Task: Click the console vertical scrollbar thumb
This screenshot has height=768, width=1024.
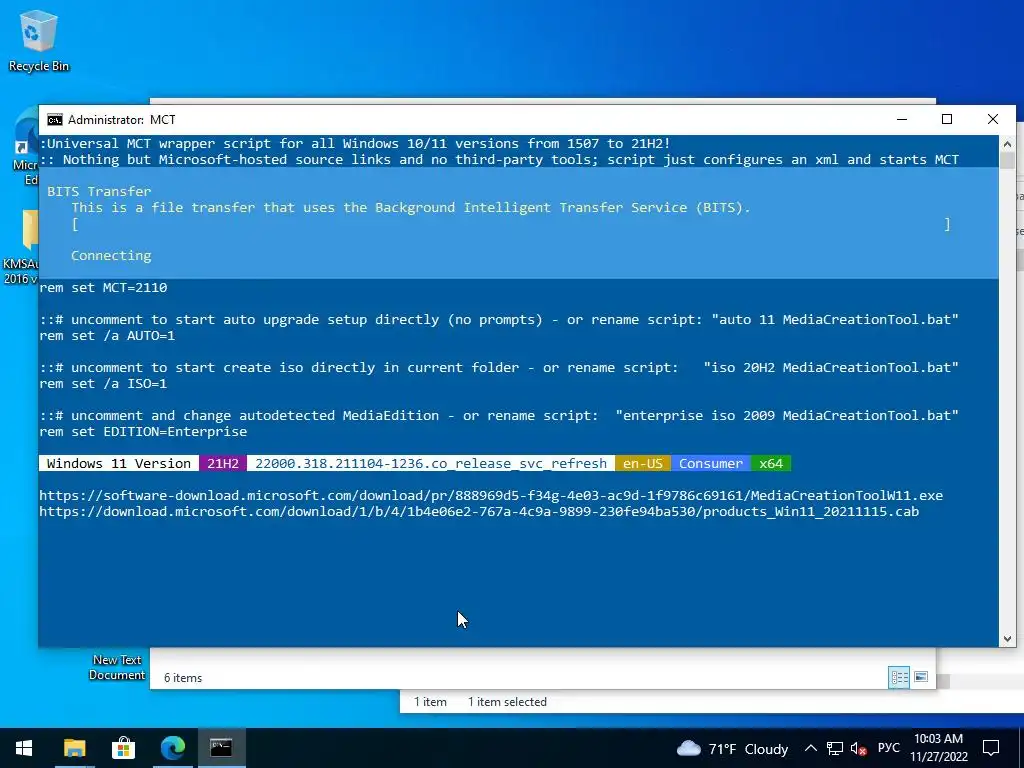Action: click(1007, 161)
